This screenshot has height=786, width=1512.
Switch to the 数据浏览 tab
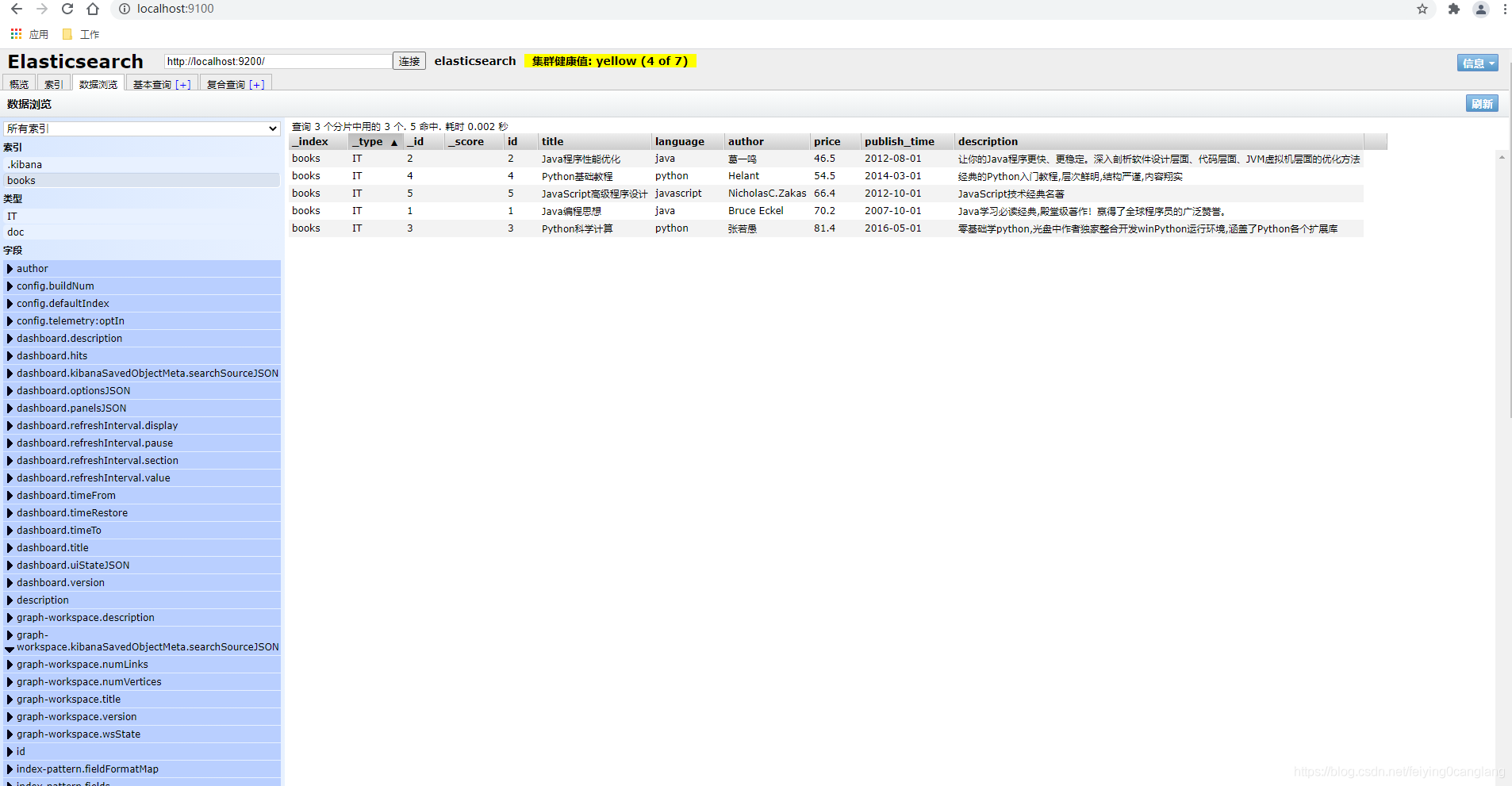pos(98,84)
